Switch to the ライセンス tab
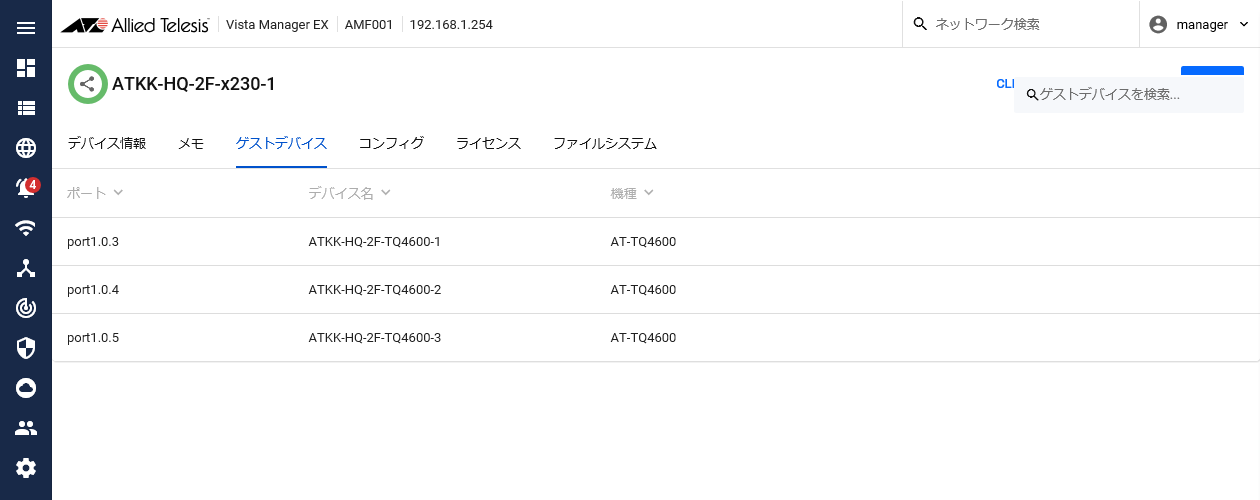 [x=488, y=144]
